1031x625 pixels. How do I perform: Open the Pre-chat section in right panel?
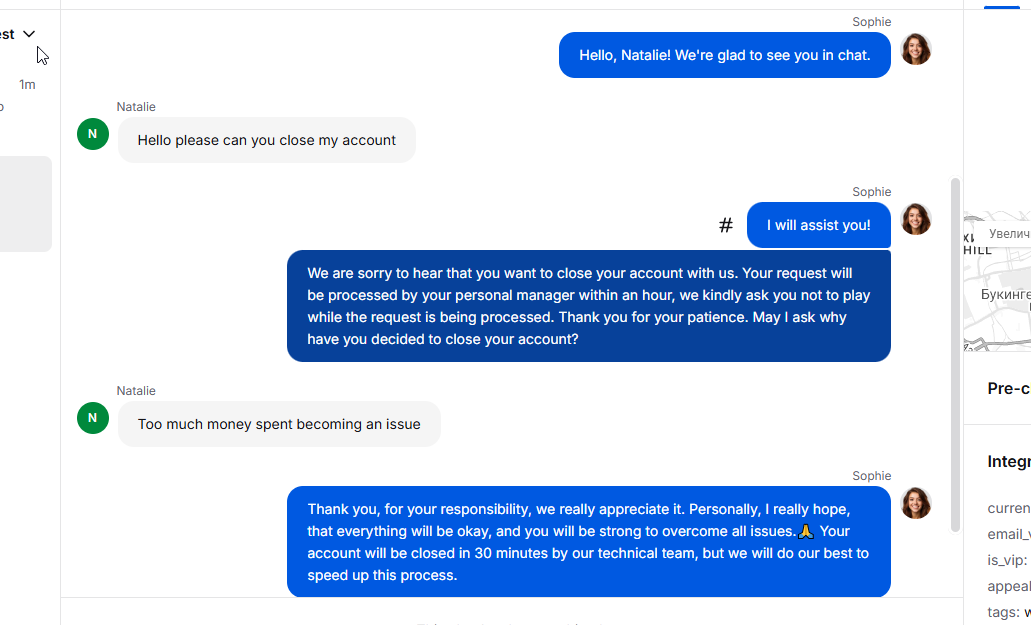(x=1009, y=388)
